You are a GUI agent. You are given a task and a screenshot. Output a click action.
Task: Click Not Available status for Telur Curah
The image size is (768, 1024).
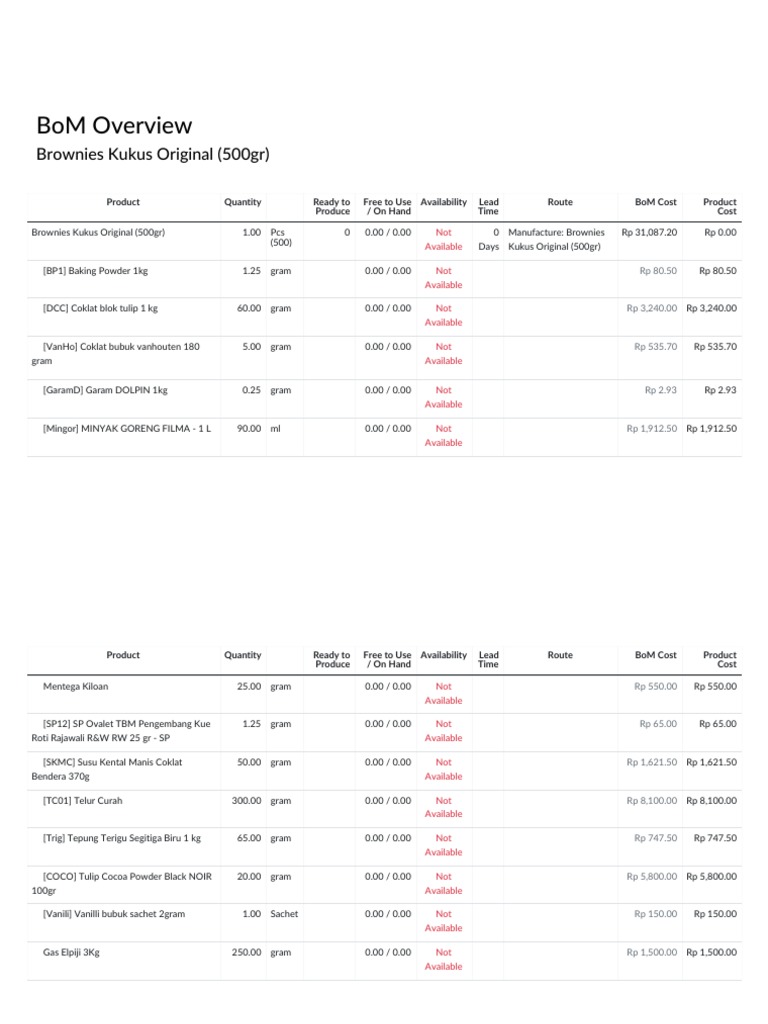(x=443, y=807)
